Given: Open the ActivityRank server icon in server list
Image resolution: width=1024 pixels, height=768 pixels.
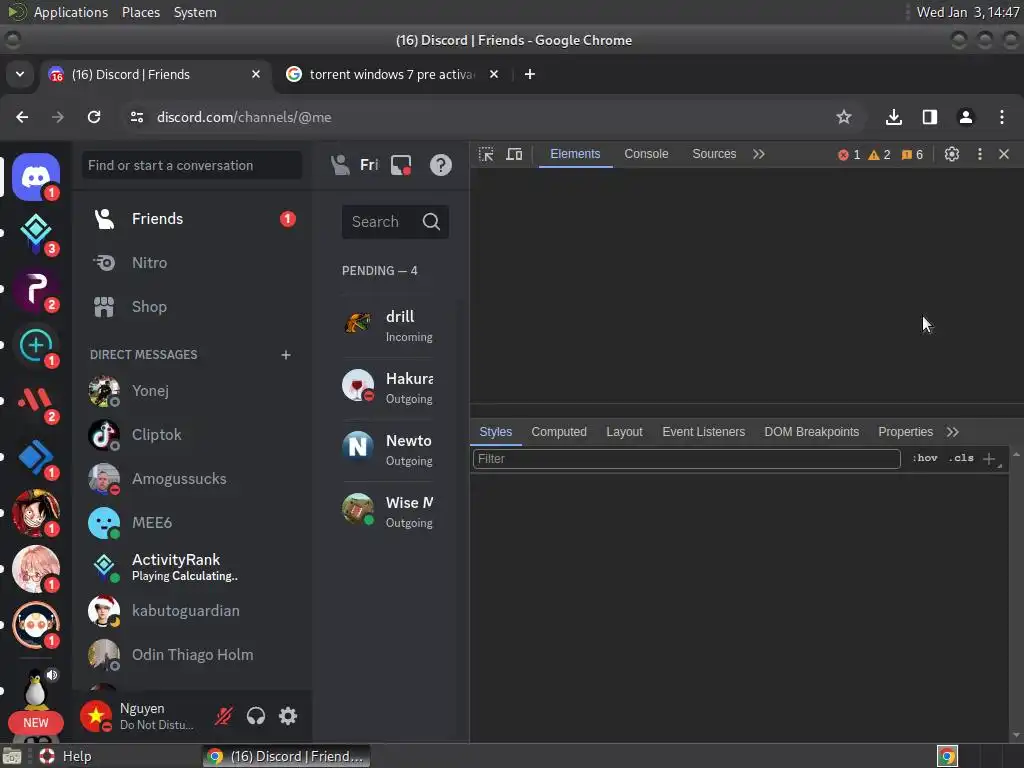Looking at the screenshot, I should tap(36, 233).
